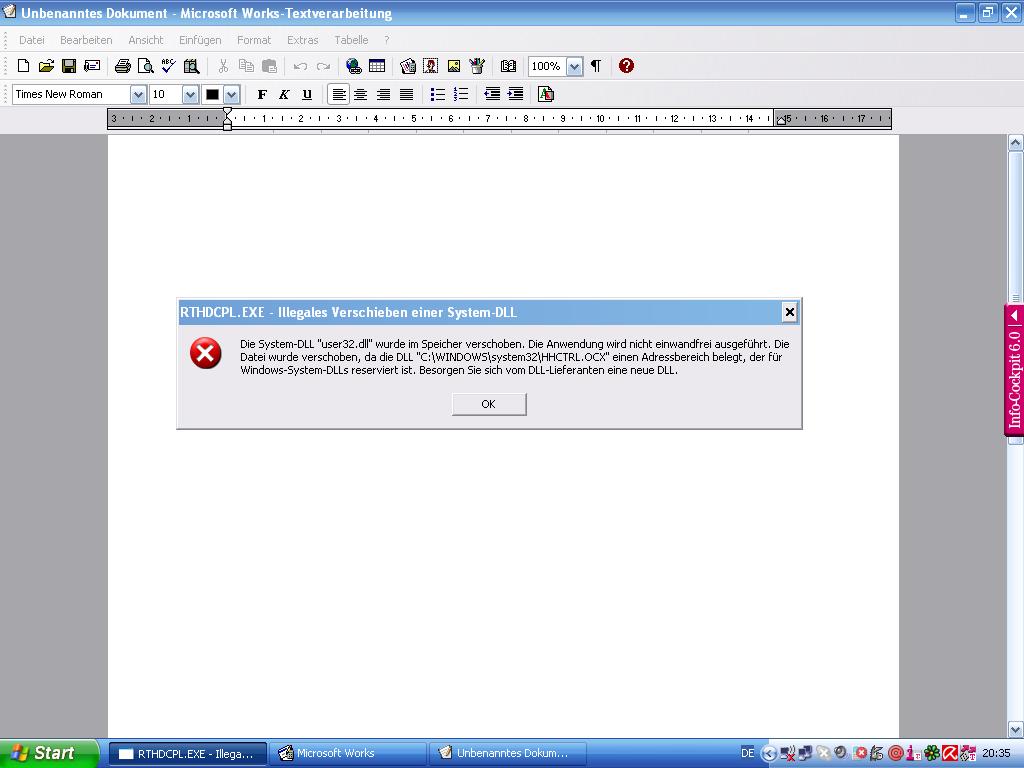Expand the Times New Roman font dropdown
This screenshot has width=1024, height=768.
[138, 94]
